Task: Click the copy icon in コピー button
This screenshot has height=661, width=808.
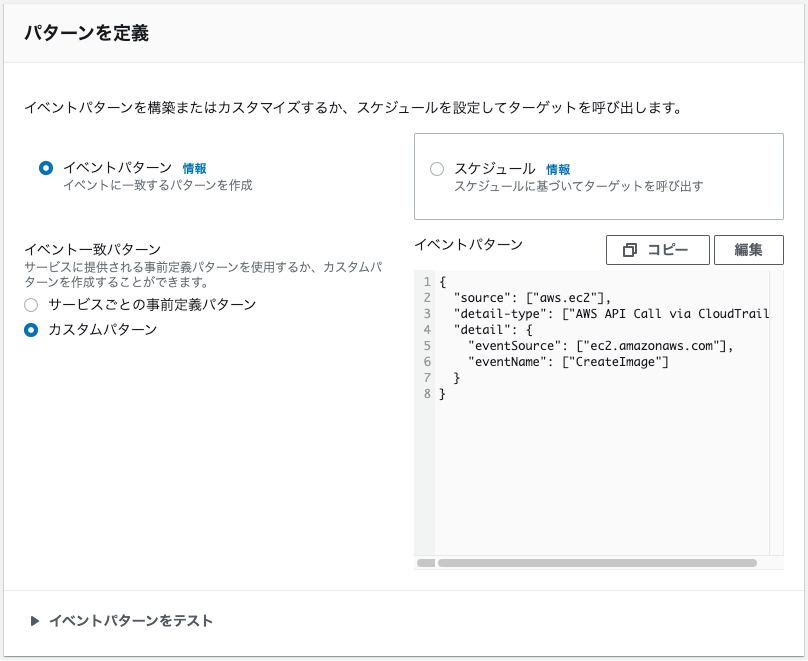Action: click(630, 250)
